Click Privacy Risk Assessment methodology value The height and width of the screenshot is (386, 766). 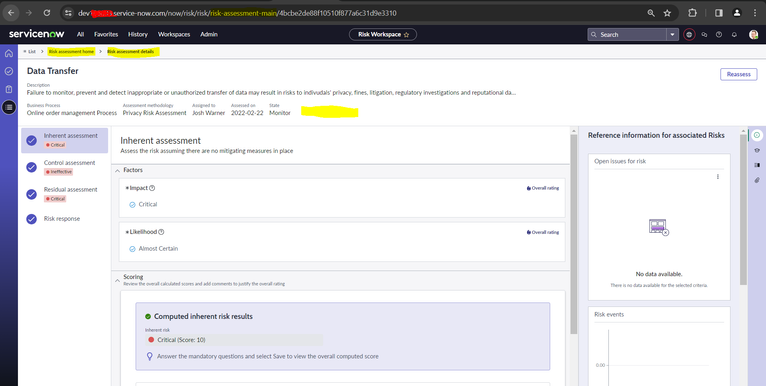[x=154, y=113]
